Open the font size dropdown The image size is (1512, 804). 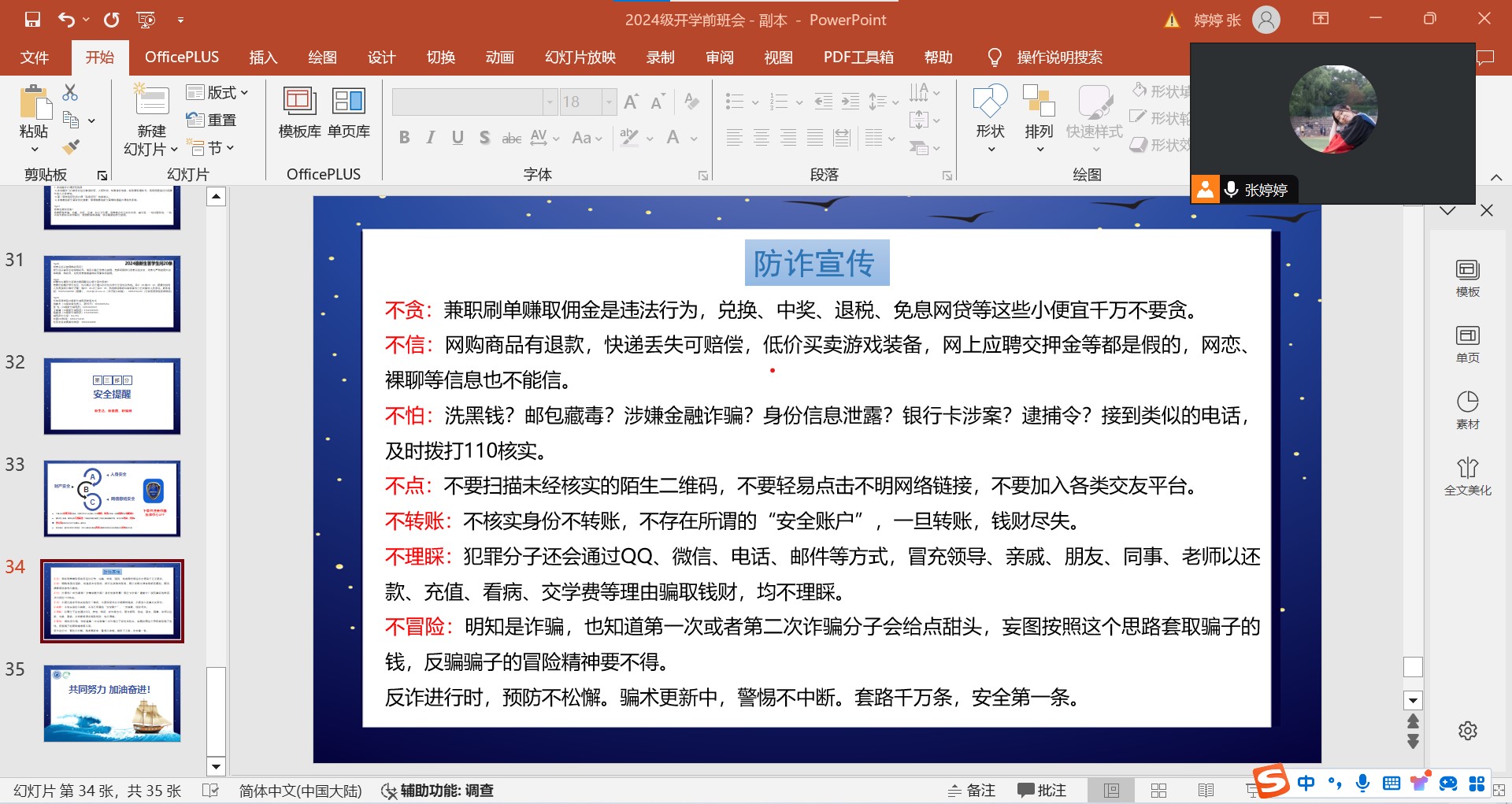tap(609, 102)
